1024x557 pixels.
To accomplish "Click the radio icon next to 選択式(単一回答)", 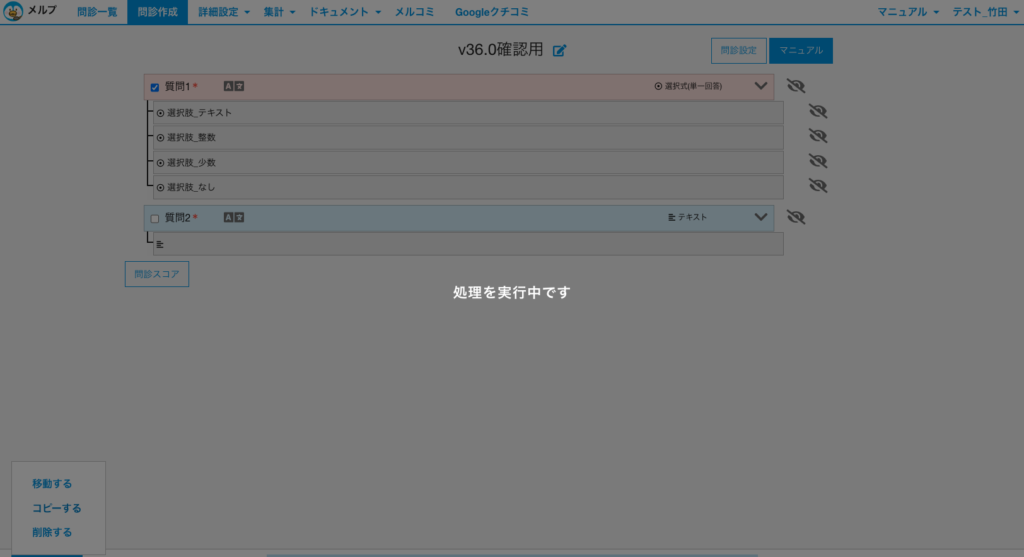I will click(658, 87).
